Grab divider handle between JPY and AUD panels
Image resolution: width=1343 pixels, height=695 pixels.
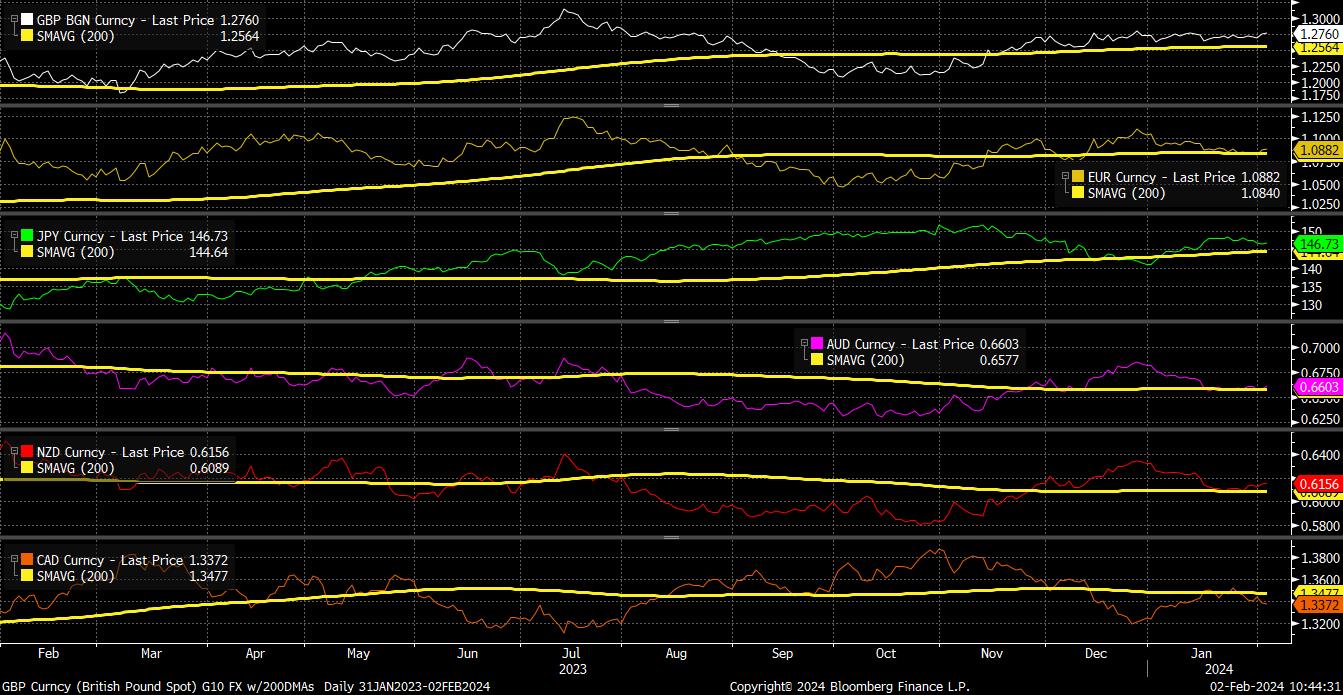(671, 321)
